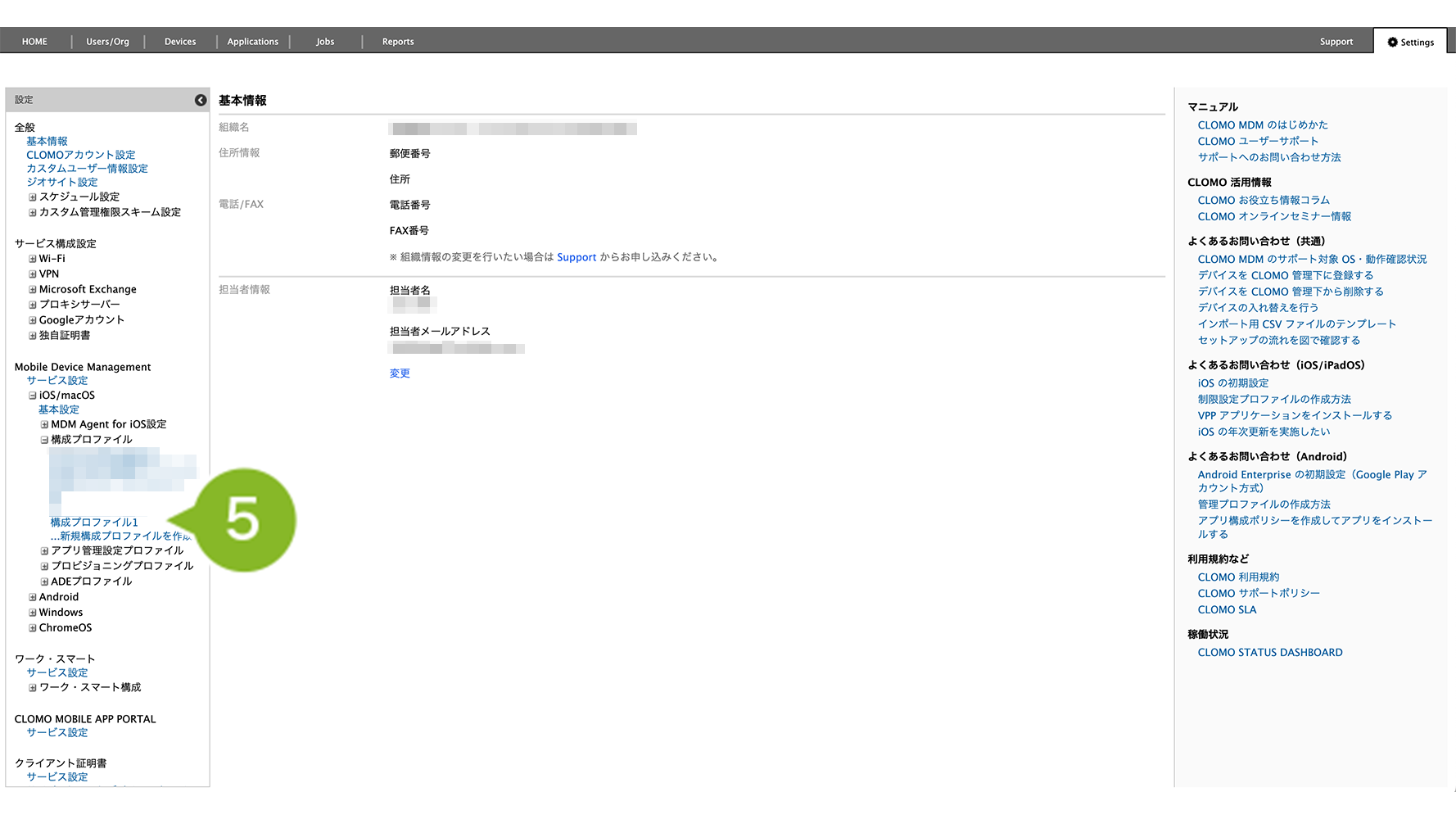The width and height of the screenshot is (1456, 819).
Task: Open the Devices tab
Action: tap(180, 42)
